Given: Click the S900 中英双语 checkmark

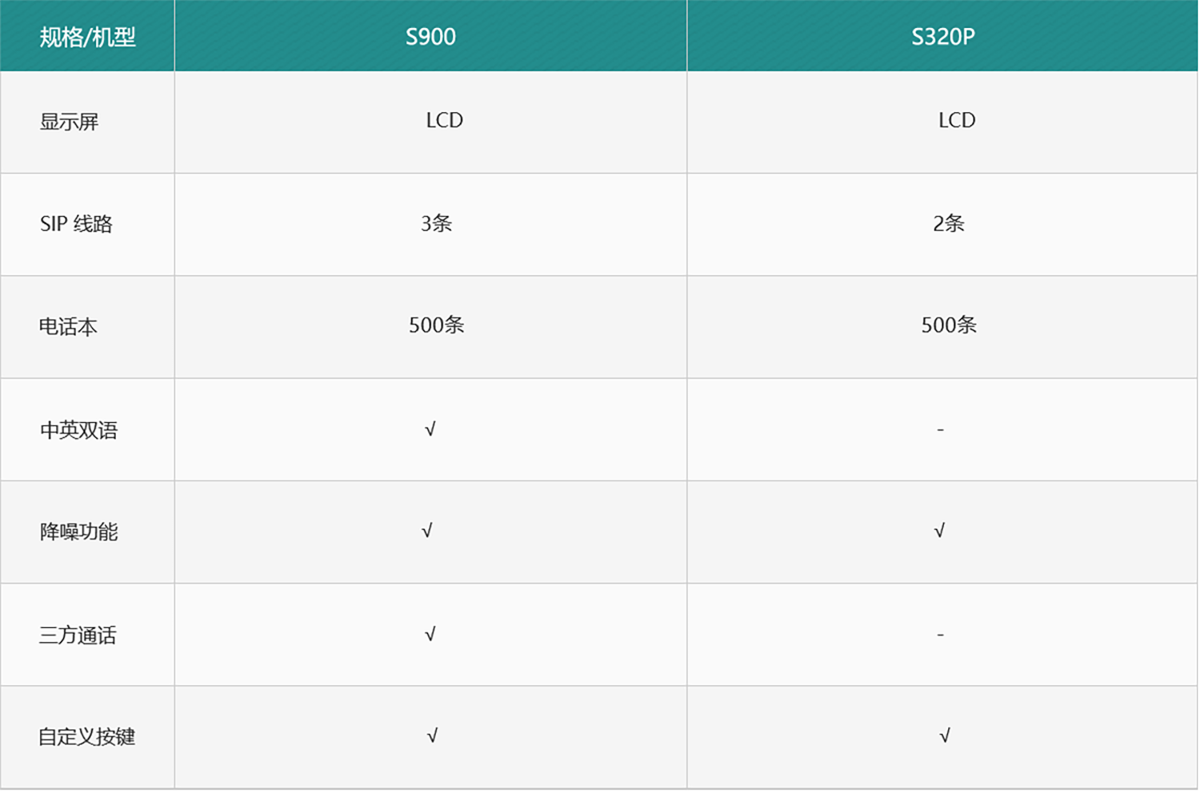Looking at the screenshot, I should (430, 430).
